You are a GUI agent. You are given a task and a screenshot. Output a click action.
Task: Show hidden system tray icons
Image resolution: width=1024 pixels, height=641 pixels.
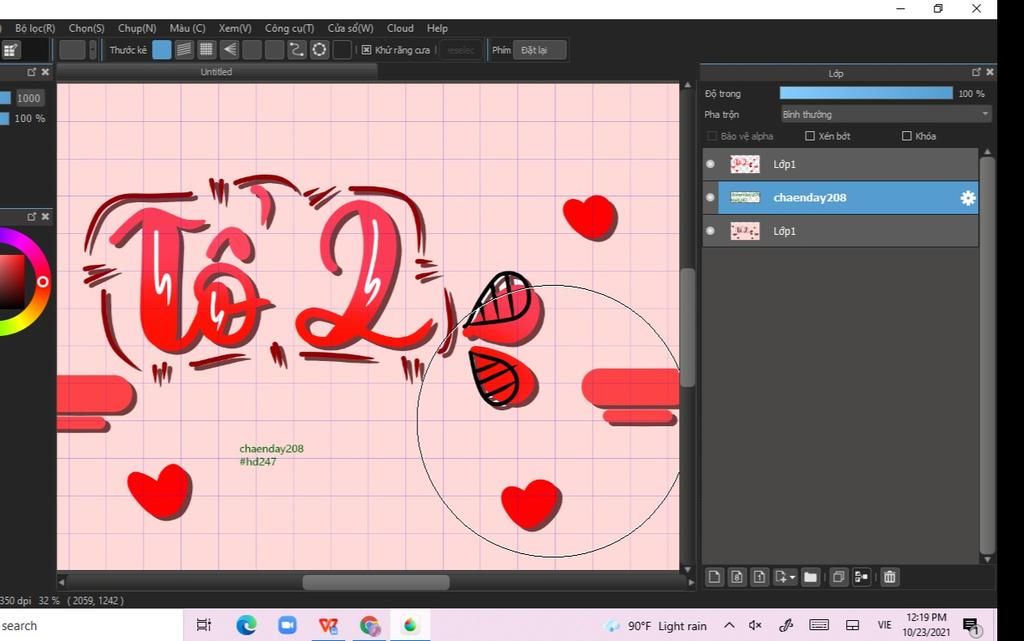729,625
